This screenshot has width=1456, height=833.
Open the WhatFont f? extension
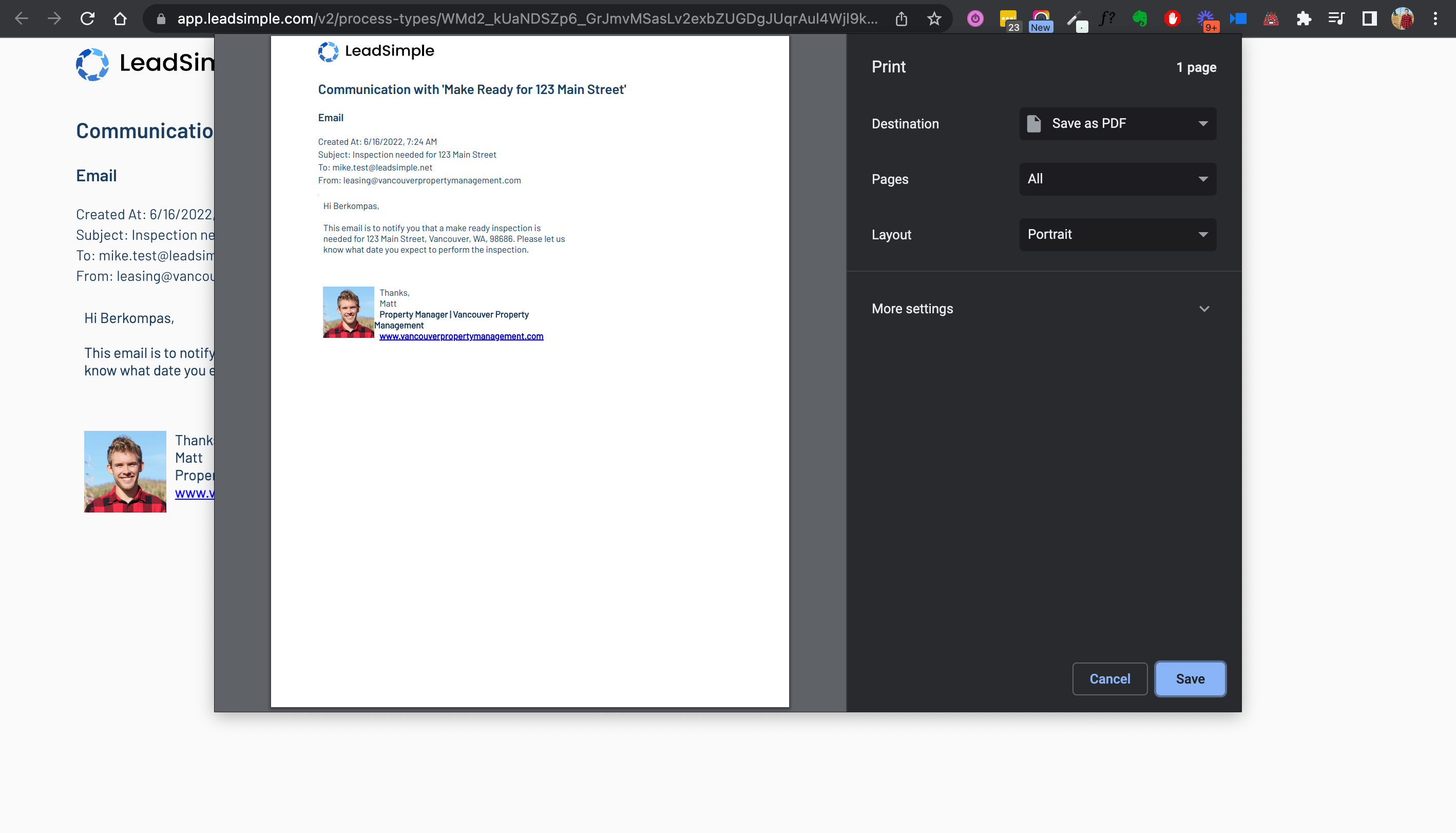(1107, 19)
